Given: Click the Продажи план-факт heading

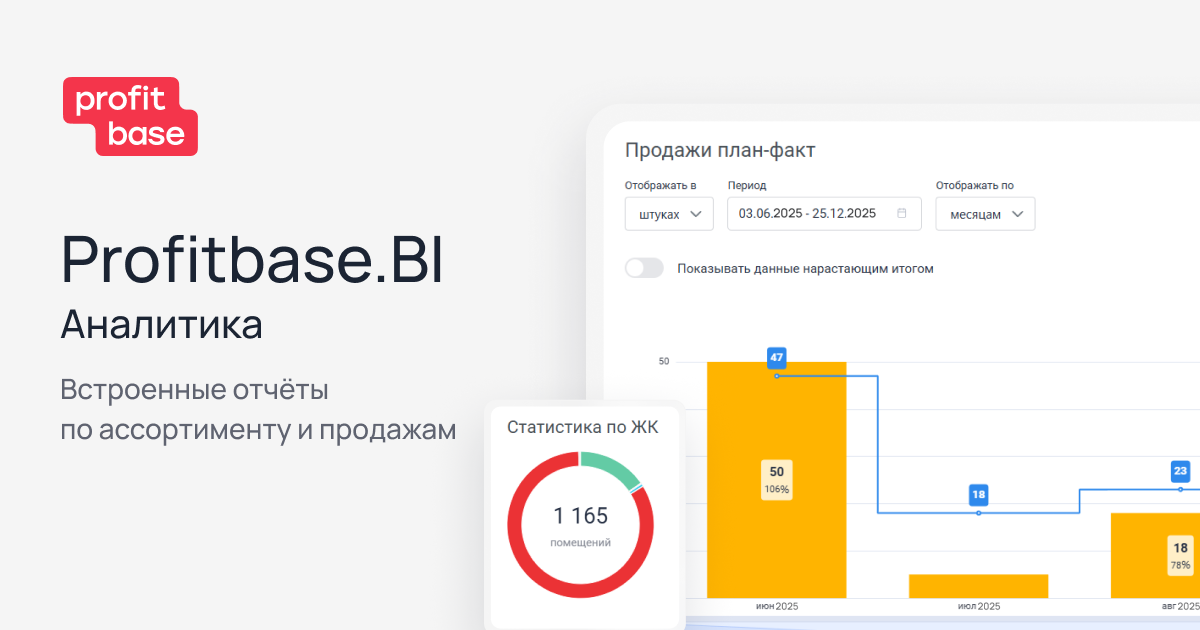Looking at the screenshot, I should tap(720, 151).
